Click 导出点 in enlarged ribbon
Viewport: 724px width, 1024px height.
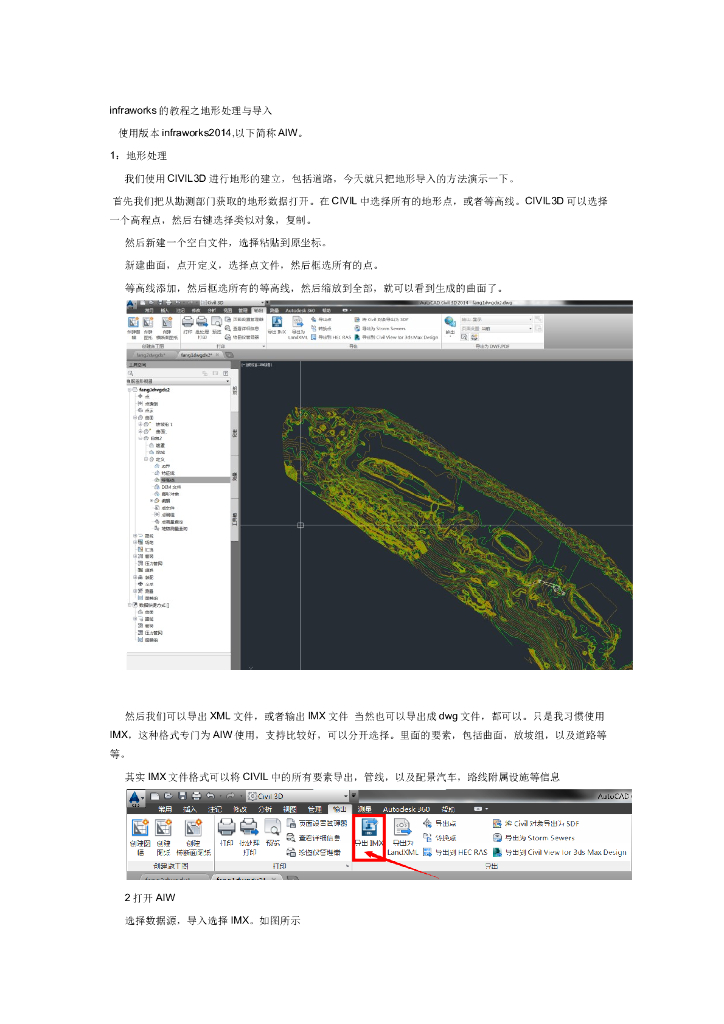[x=439, y=824]
